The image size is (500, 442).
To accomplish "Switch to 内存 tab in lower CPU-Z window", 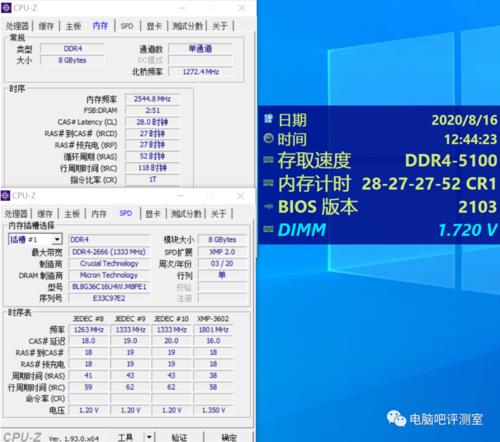I will click(99, 214).
